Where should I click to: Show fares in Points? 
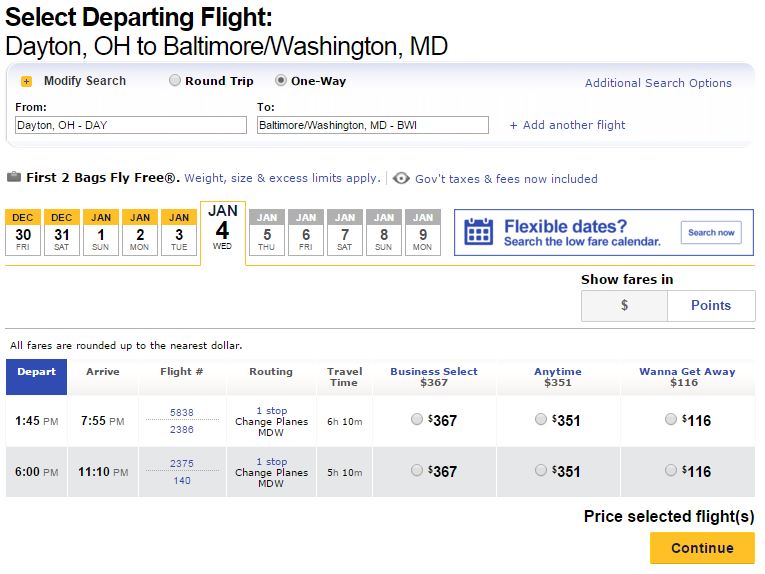pyautogui.click(x=711, y=305)
